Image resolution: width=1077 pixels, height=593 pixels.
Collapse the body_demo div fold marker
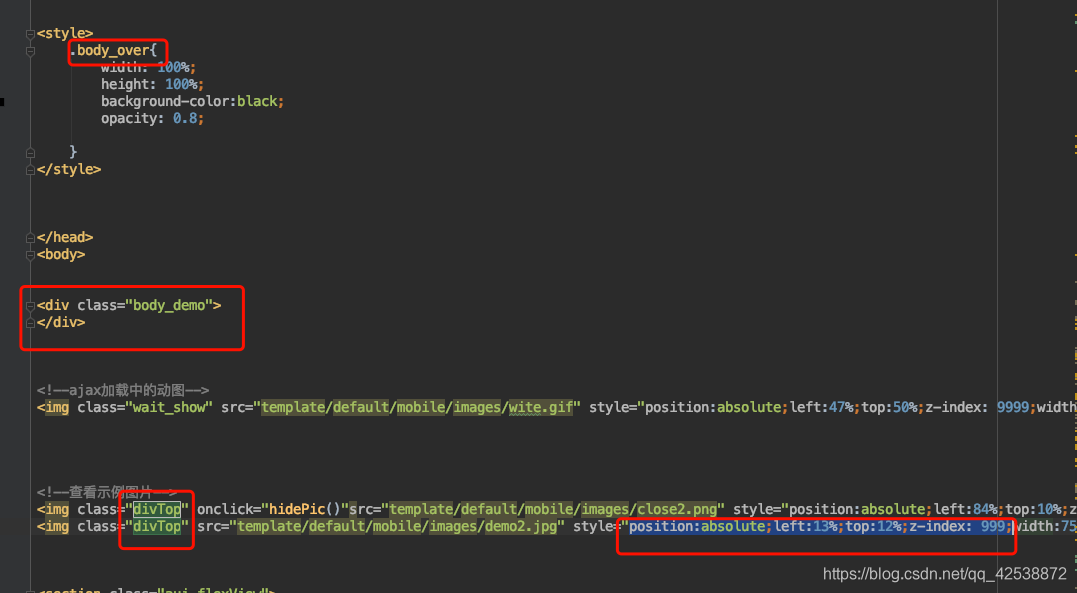pyautogui.click(x=30, y=306)
